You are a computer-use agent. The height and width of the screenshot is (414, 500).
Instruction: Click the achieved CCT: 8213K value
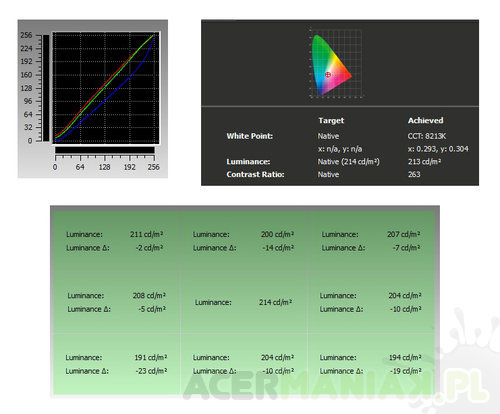coord(427,136)
